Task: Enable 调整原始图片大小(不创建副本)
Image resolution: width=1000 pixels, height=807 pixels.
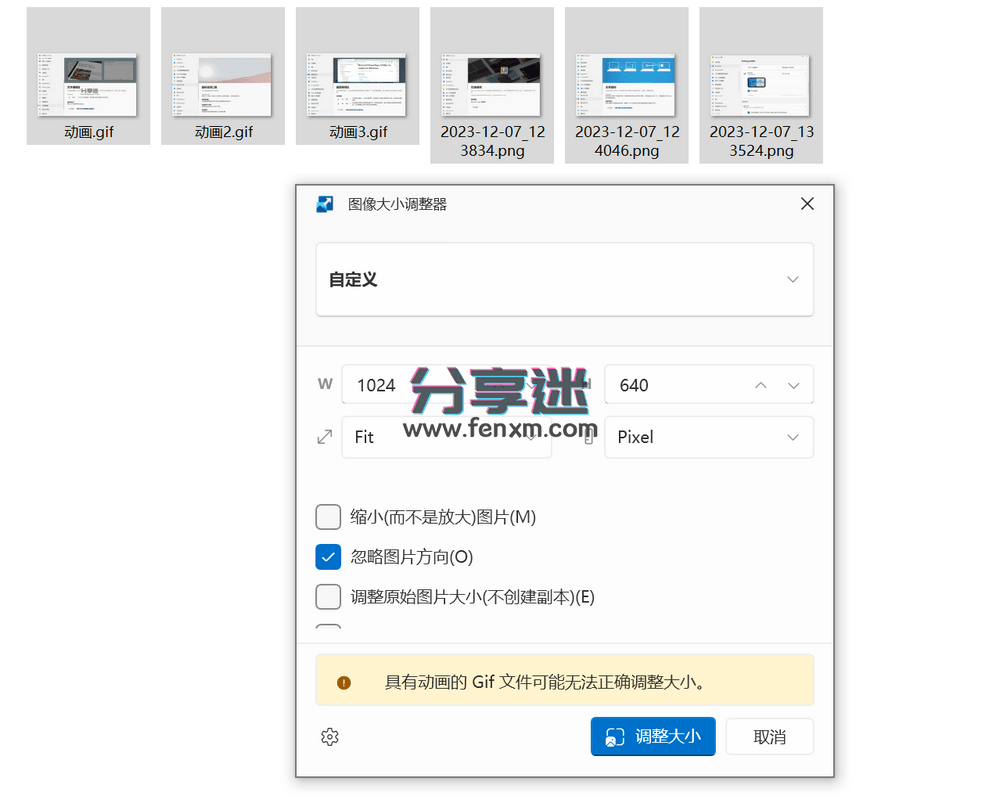Action: pos(328,597)
